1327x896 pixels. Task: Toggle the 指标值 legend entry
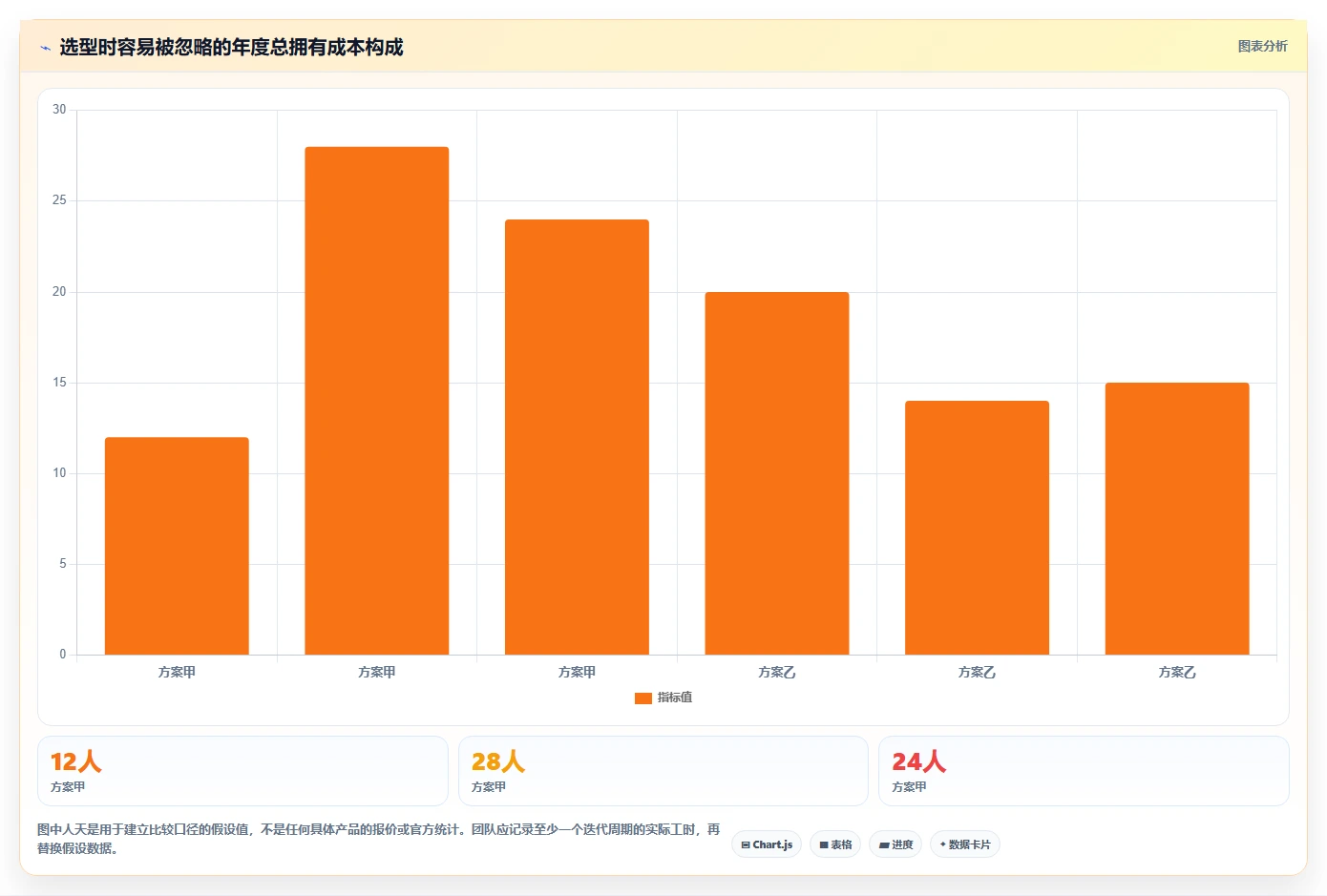(663, 698)
